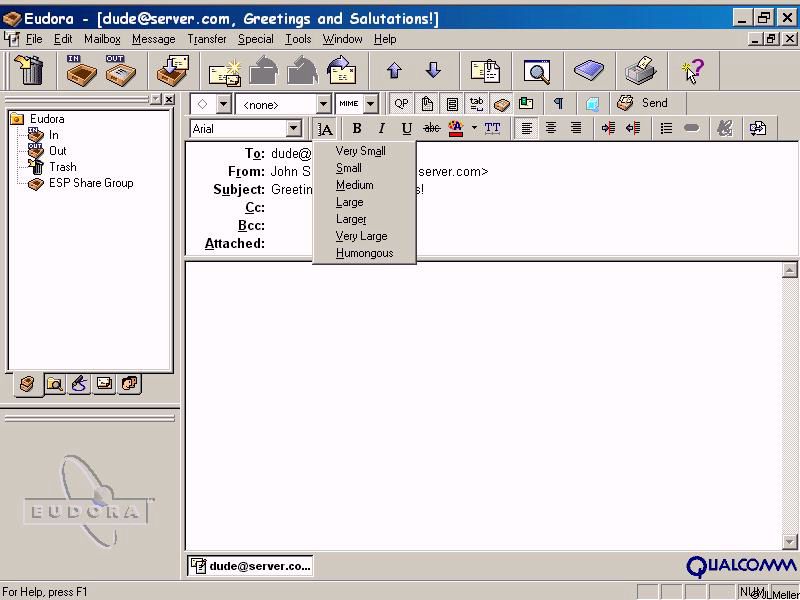Toggle the TT fixed-width font button
Screen dimensions: 800x600
tap(492, 128)
